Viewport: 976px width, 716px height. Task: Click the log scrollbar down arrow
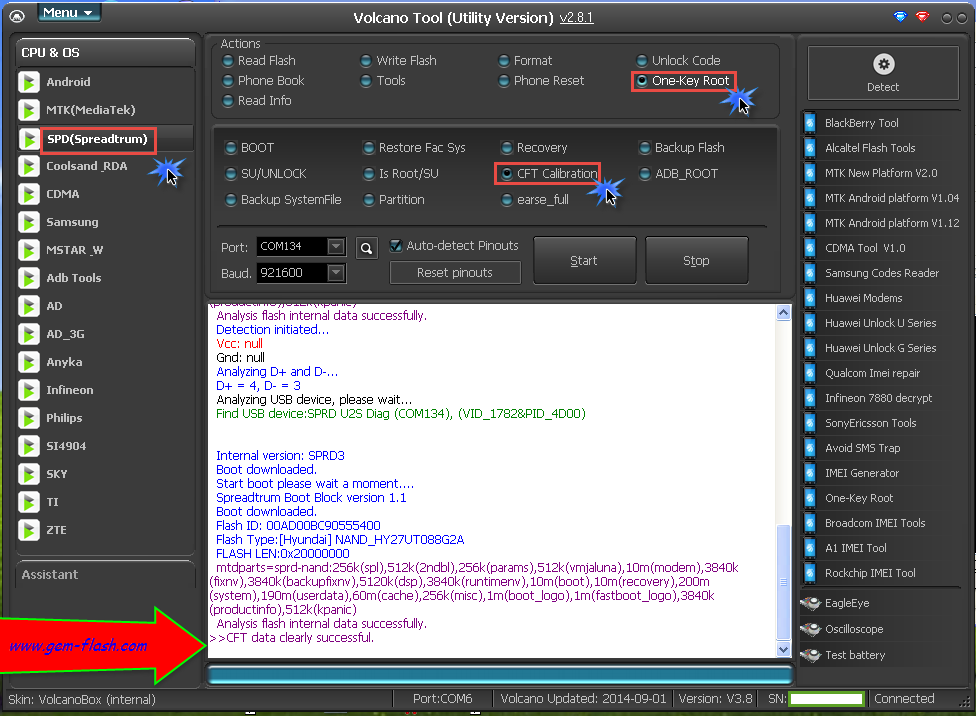pyautogui.click(x=784, y=649)
